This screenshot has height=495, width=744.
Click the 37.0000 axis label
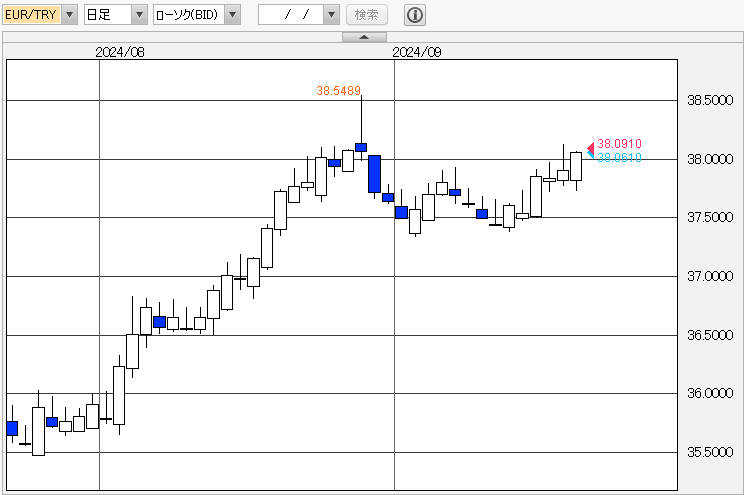coord(710,276)
